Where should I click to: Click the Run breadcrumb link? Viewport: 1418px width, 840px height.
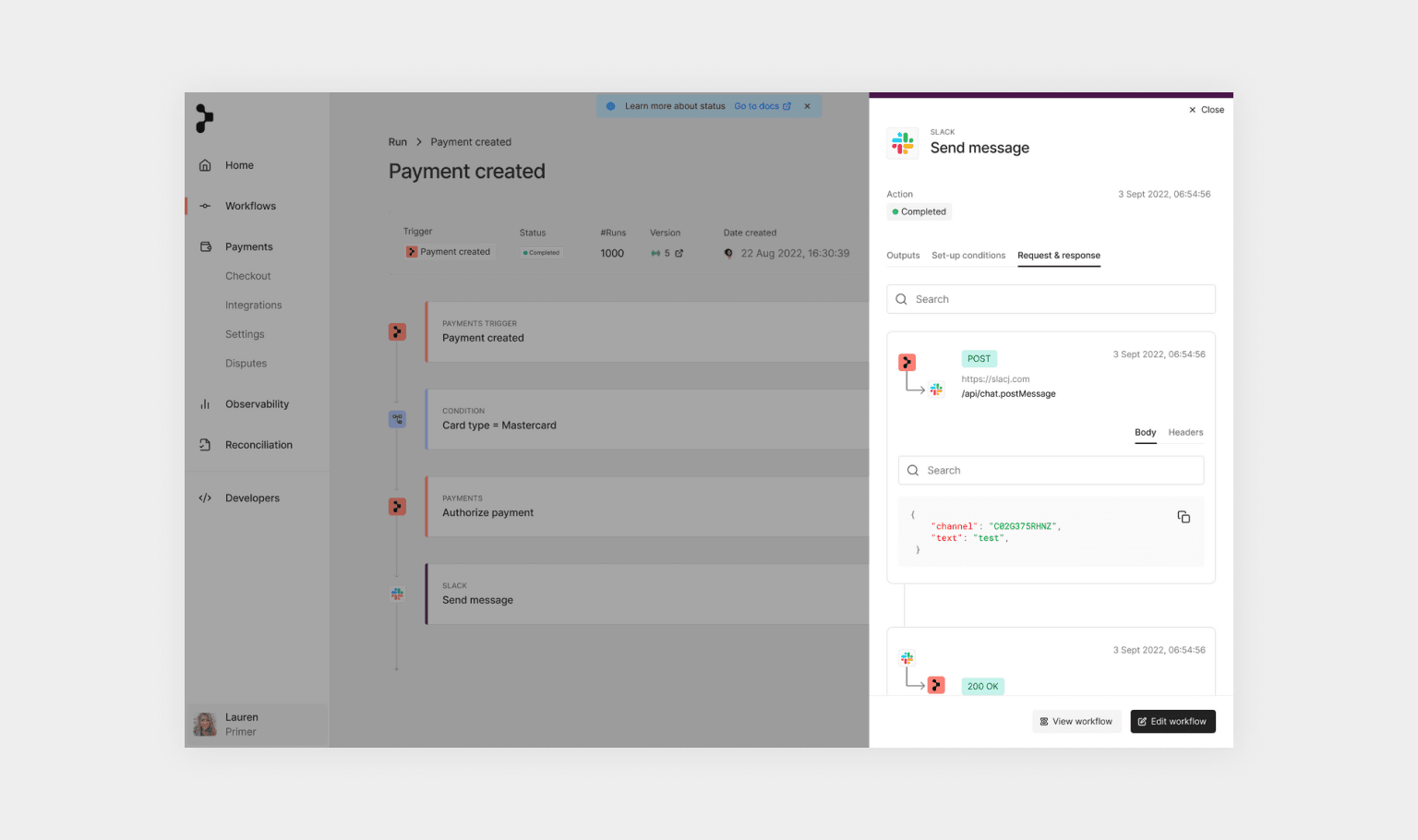tap(397, 142)
